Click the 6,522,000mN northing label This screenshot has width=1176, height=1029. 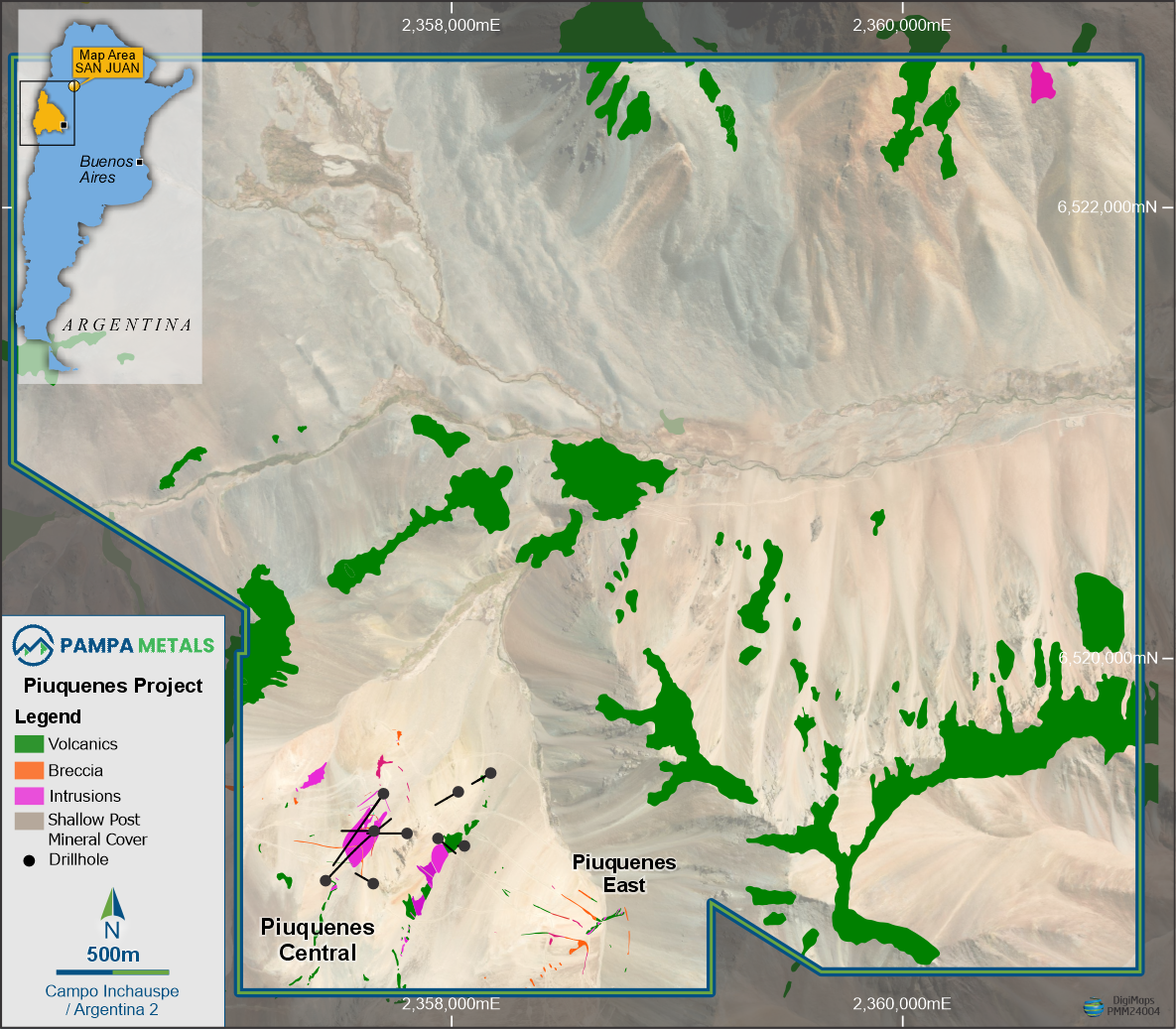1107,207
